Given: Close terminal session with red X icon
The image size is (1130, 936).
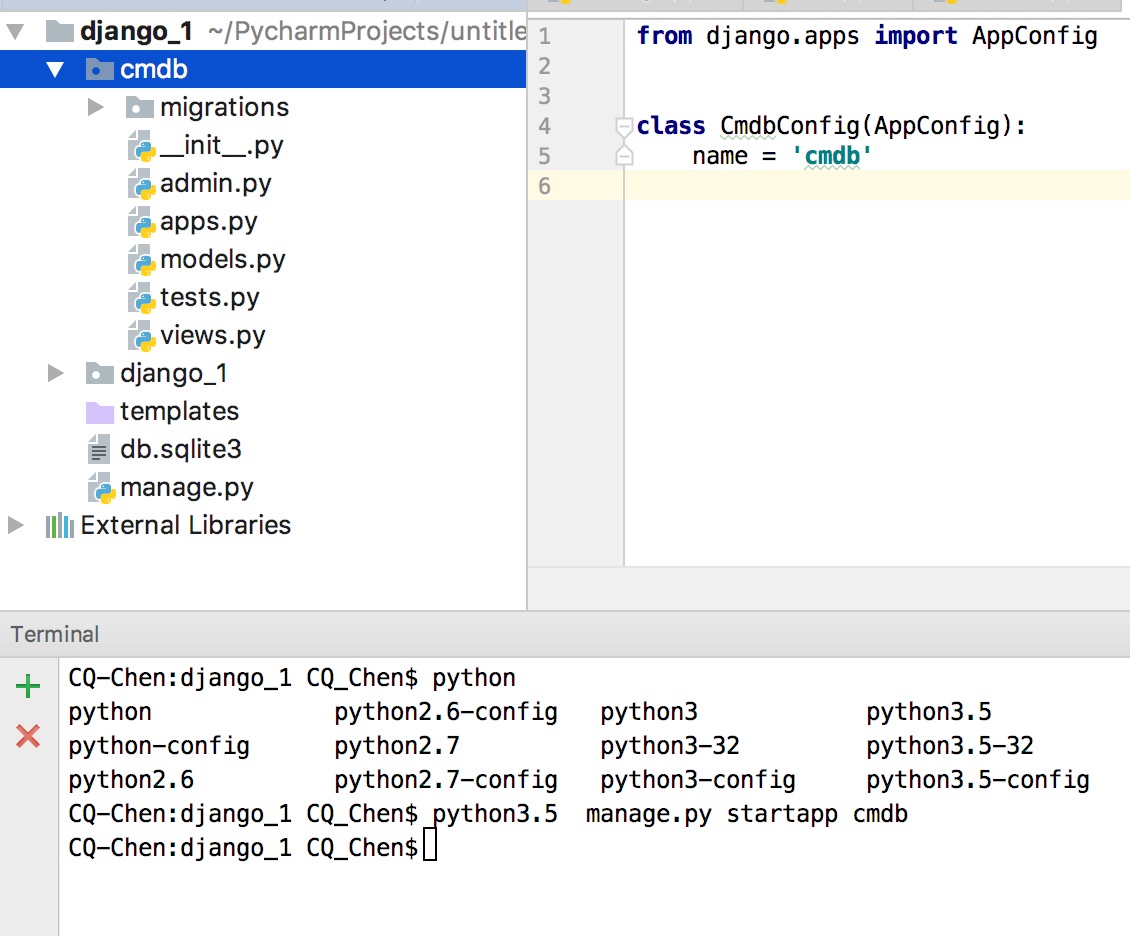Looking at the screenshot, I should (x=28, y=737).
